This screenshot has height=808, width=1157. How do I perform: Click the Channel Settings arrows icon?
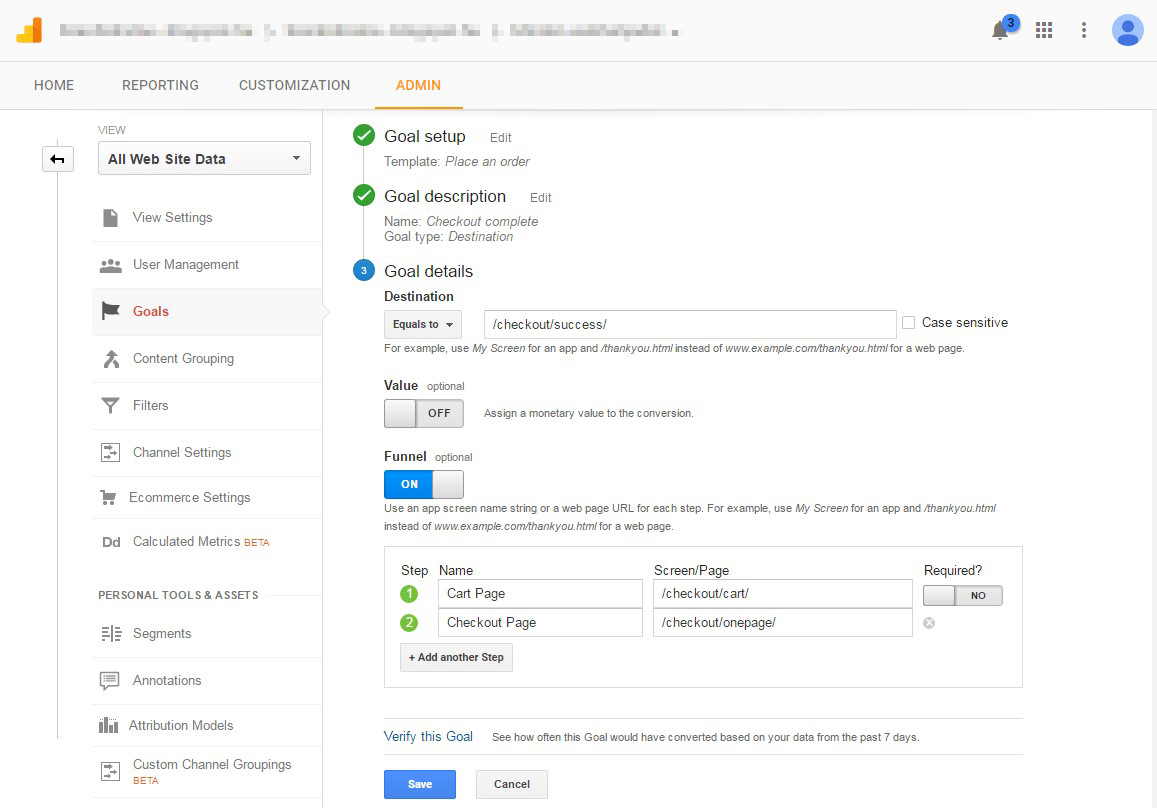(x=110, y=452)
